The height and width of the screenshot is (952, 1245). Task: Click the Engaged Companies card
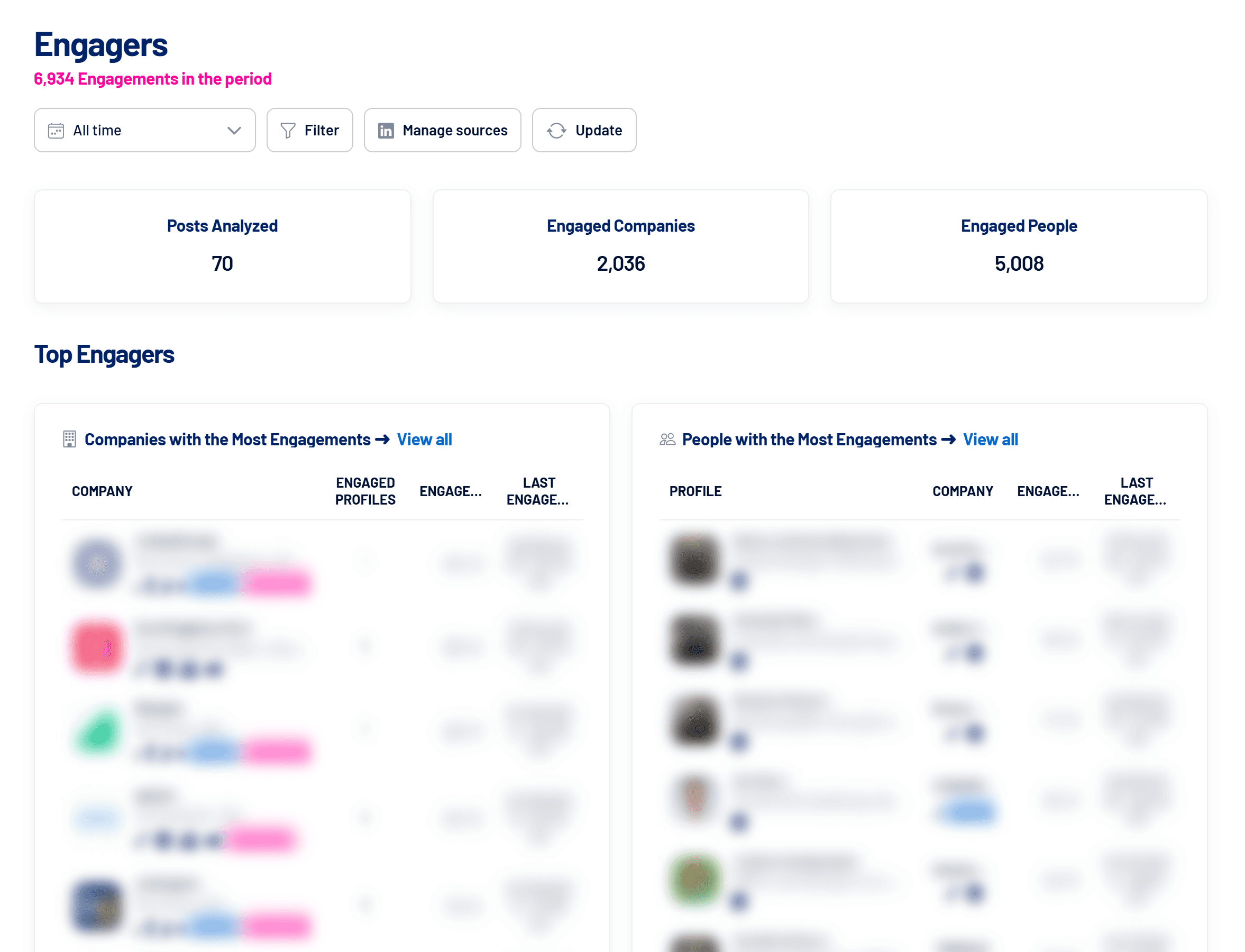tap(620, 246)
